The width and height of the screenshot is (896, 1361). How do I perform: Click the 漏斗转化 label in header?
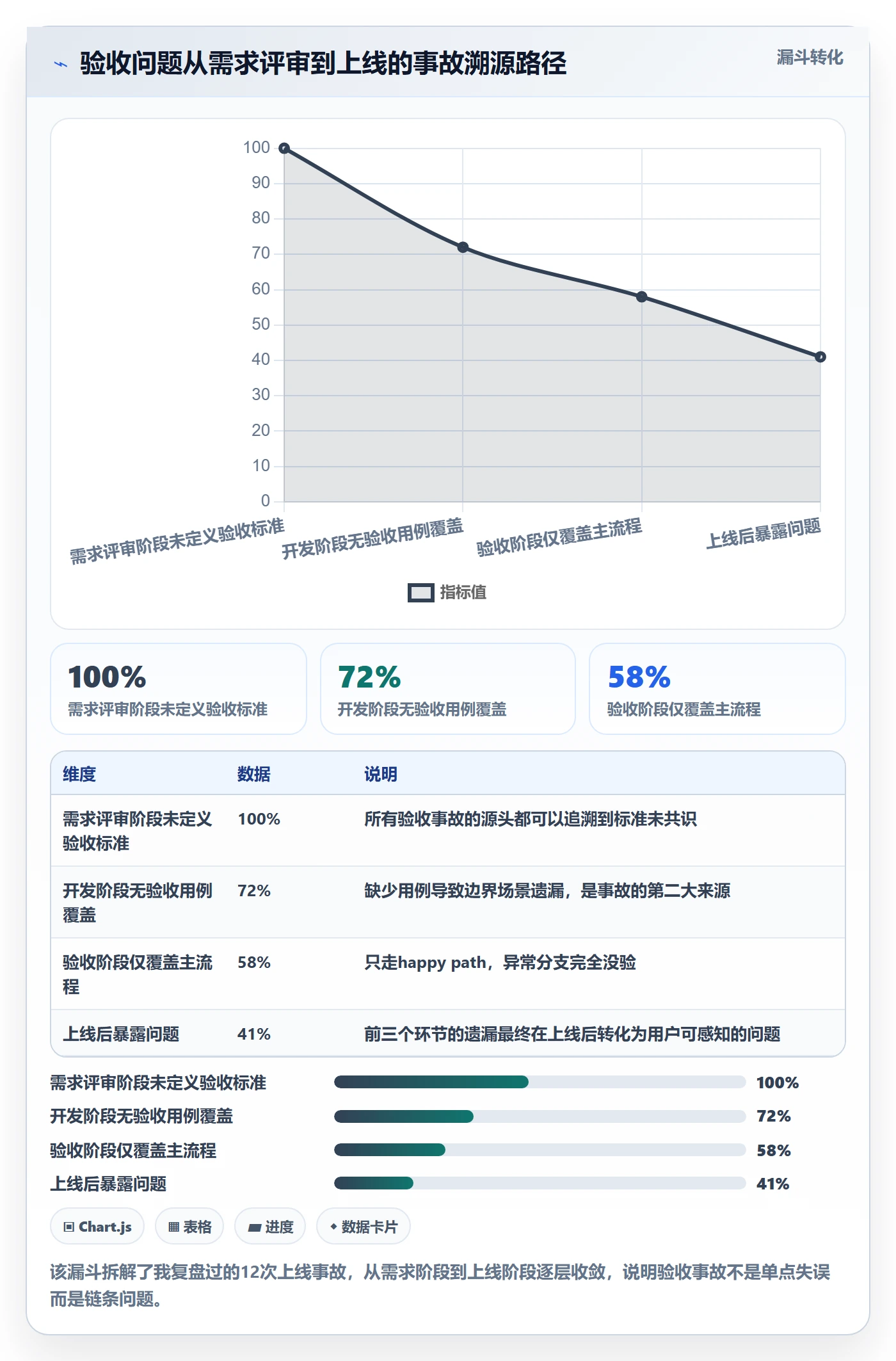[810, 58]
